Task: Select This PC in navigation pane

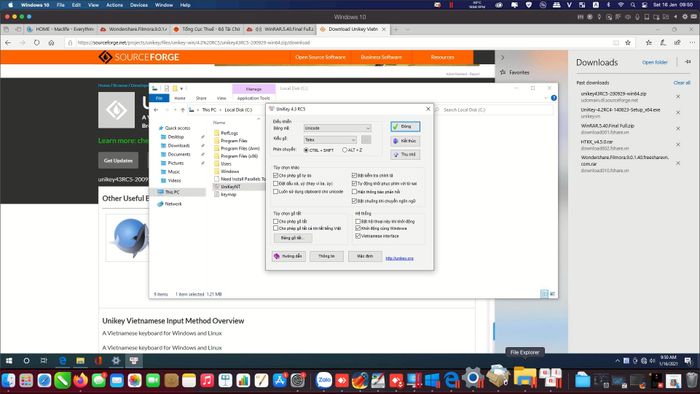Action: point(172,192)
